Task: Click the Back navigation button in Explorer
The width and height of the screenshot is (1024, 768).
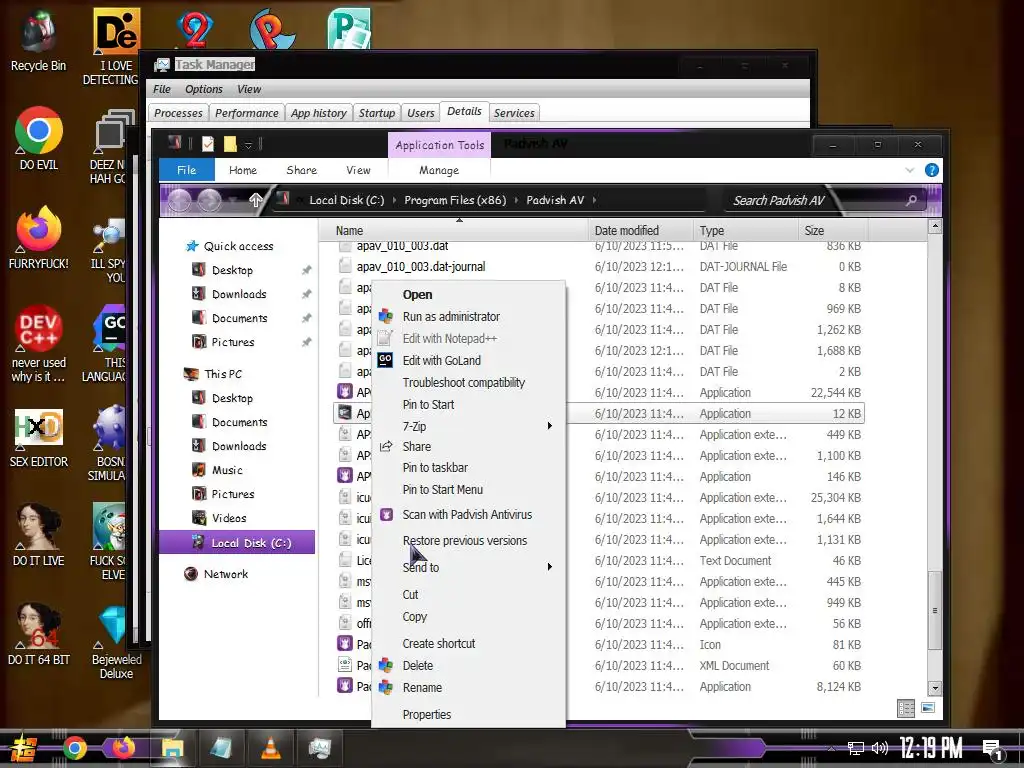Action: 180,200
